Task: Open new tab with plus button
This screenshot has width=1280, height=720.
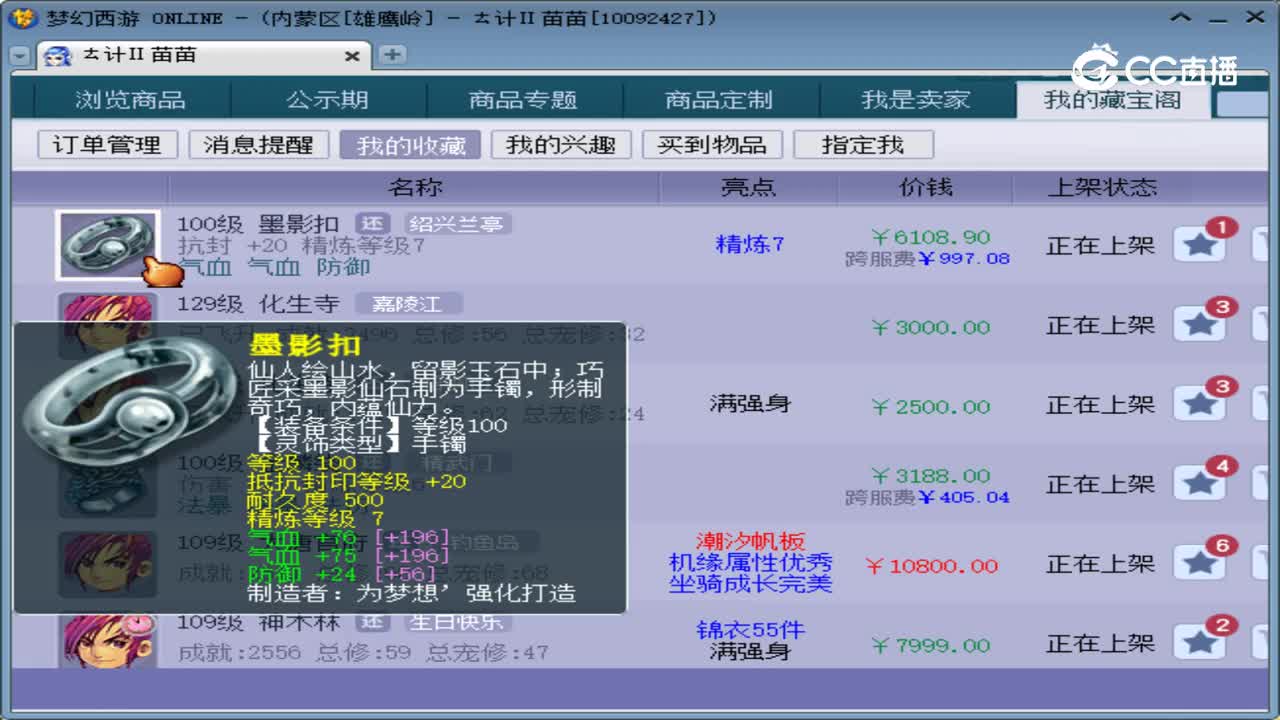Action: 392,55
